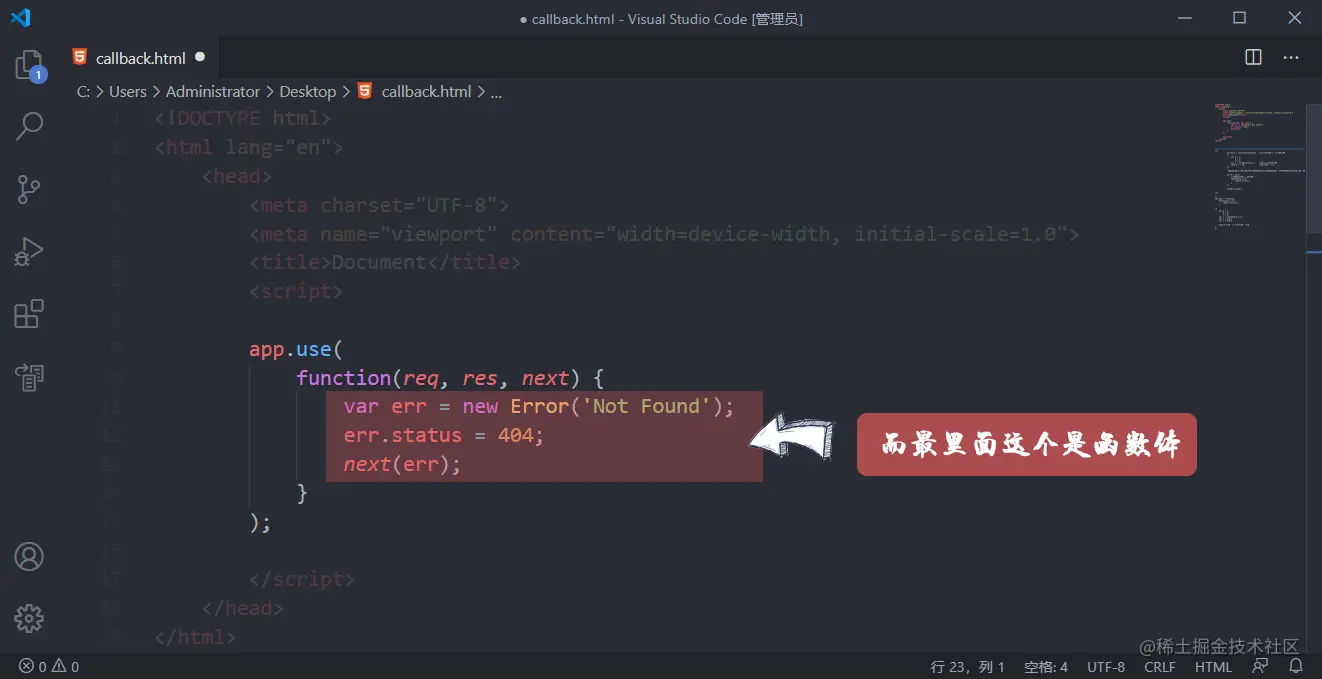The width and height of the screenshot is (1322, 679).
Task: Click the Testing icon in the activity bar
Action: [29, 377]
